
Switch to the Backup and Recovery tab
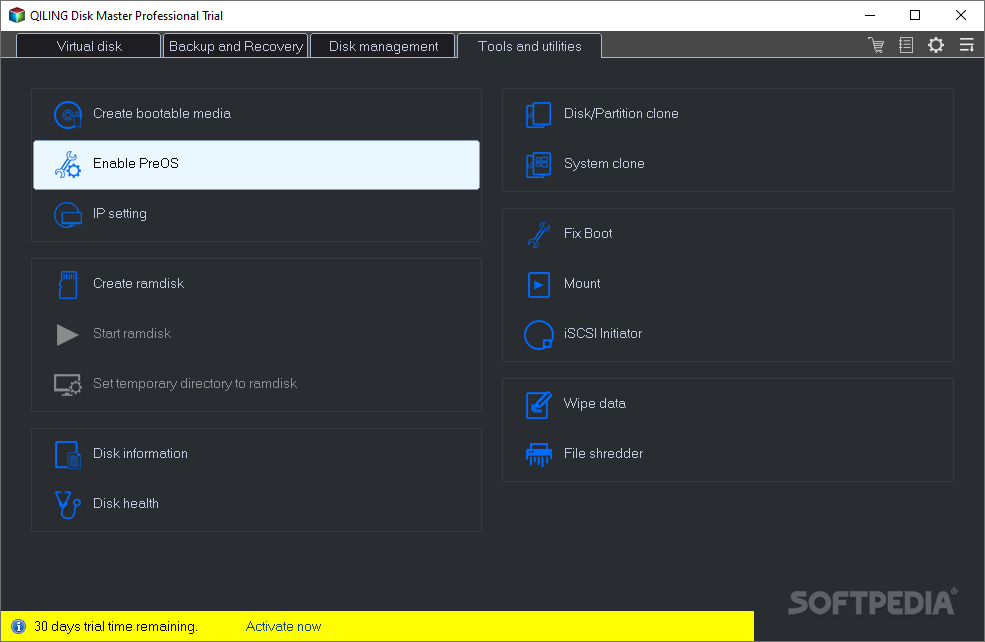(236, 46)
